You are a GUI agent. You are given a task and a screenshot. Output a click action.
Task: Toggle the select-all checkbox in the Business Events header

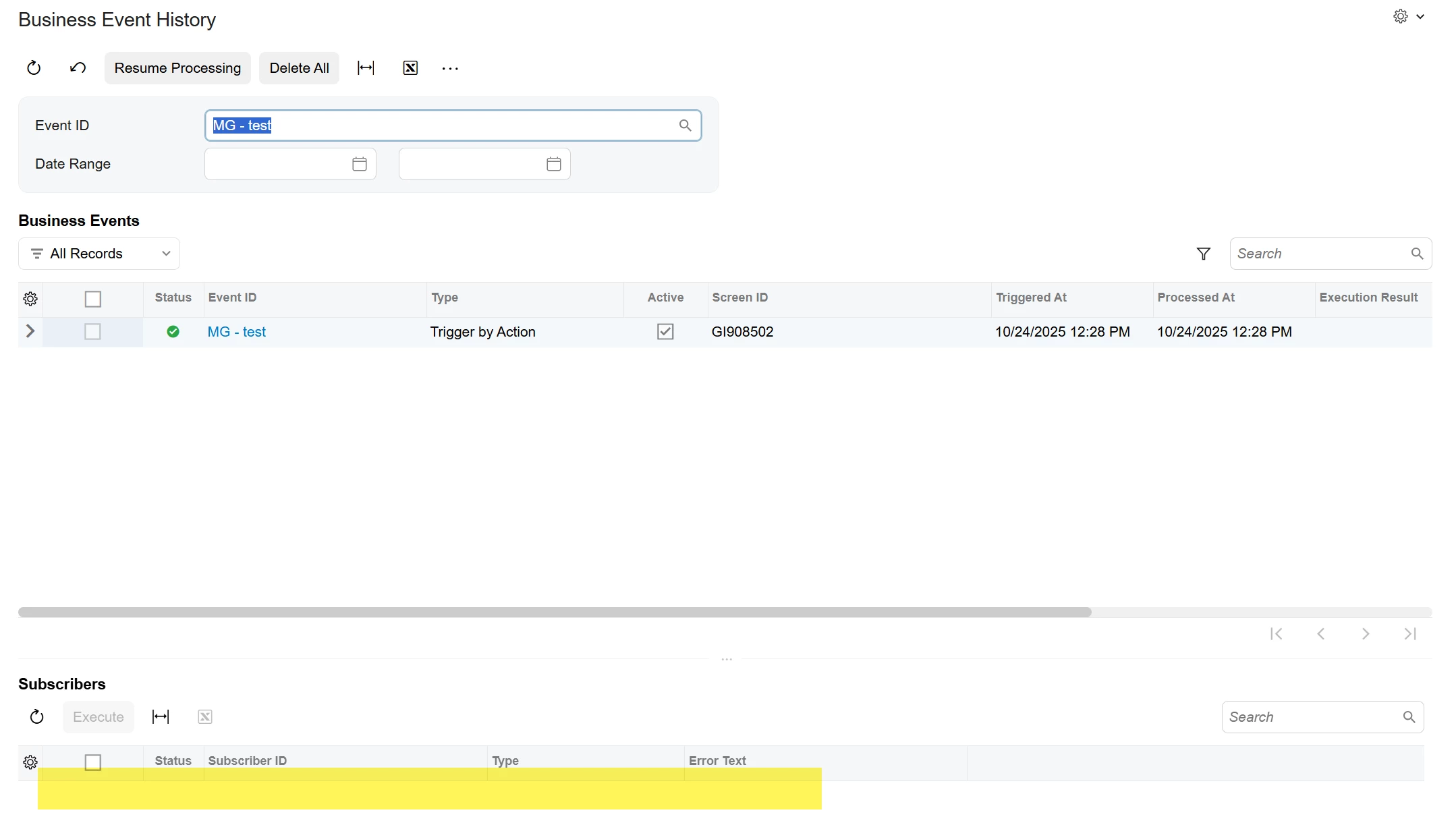pyautogui.click(x=92, y=299)
